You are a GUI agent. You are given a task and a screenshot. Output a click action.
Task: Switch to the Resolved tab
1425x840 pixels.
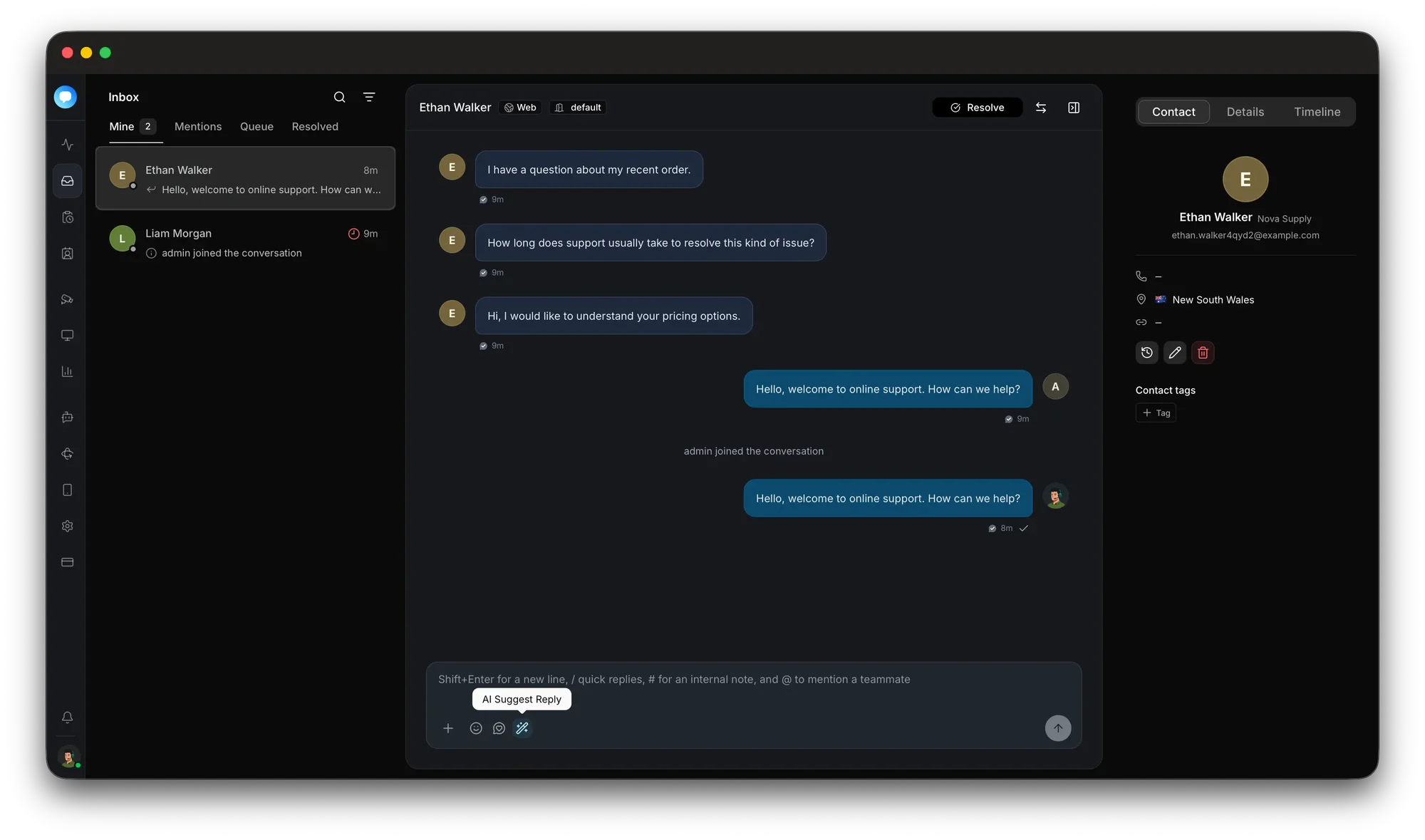point(315,127)
